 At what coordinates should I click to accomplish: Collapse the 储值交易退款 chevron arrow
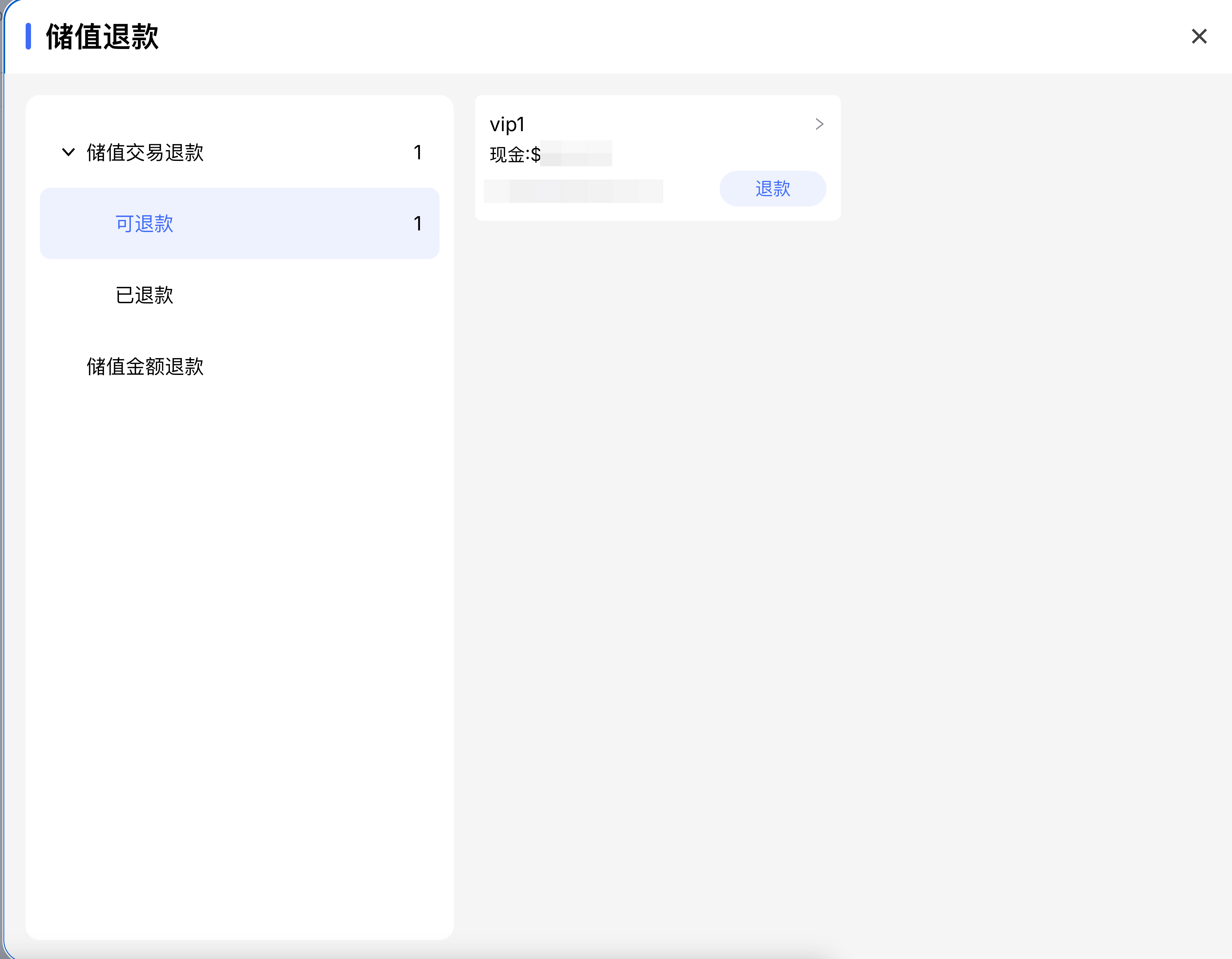click(68, 152)
